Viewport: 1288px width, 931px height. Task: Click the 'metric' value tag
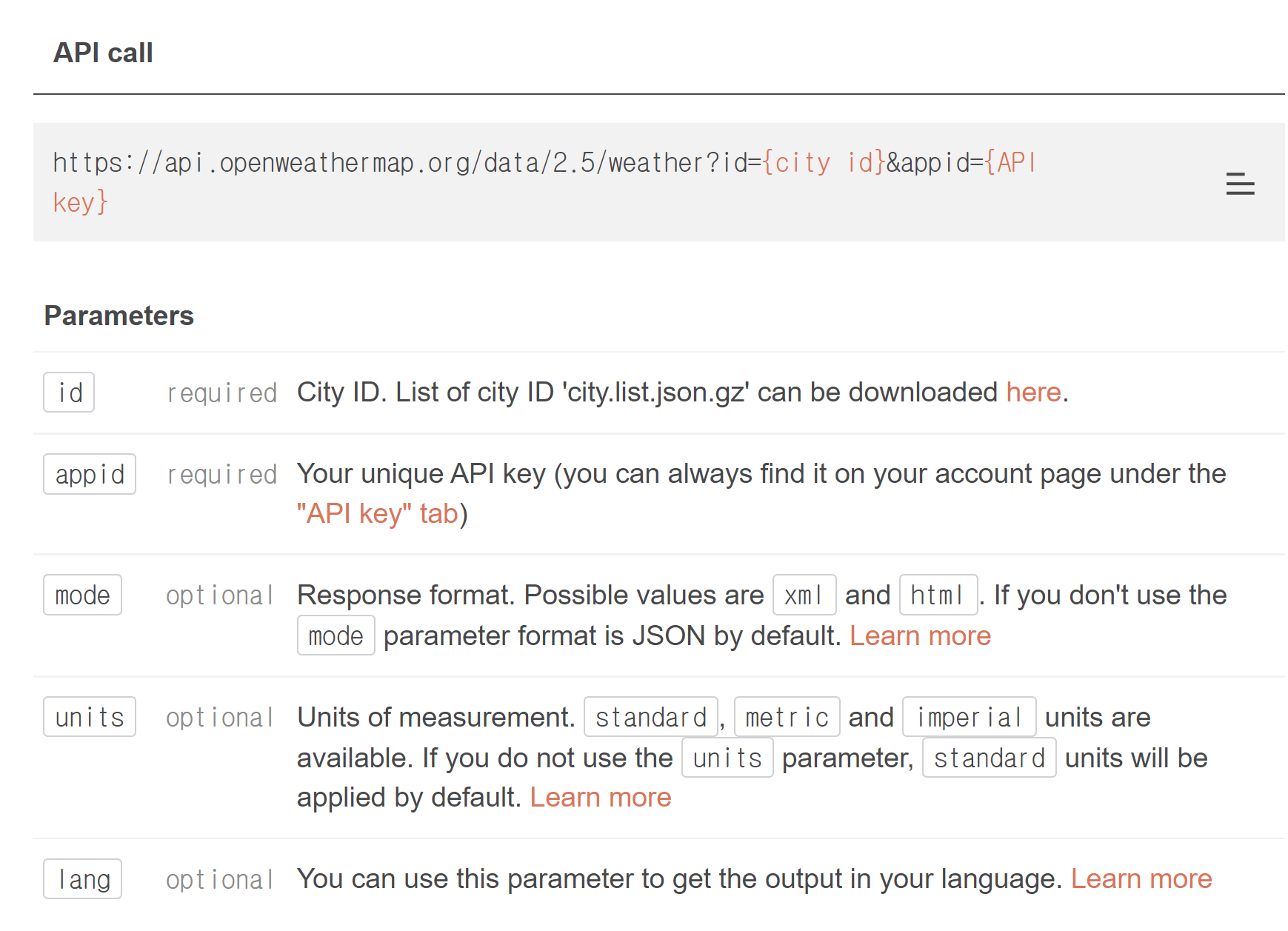coord(787,717)
